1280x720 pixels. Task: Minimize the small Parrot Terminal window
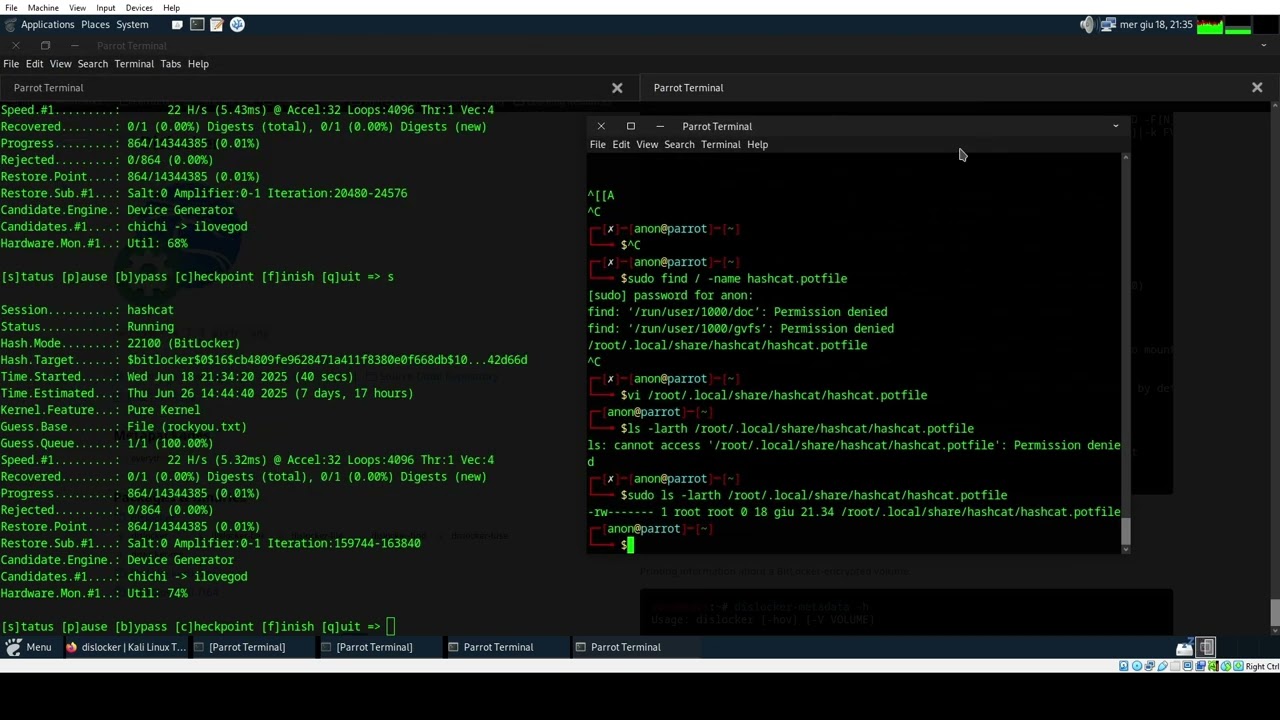pyautogui.click(x=660, y=126)
